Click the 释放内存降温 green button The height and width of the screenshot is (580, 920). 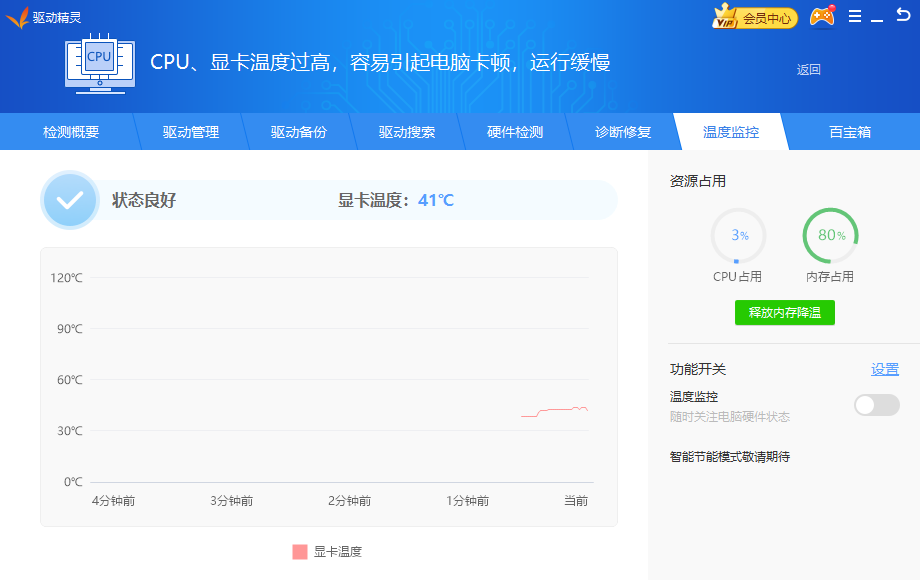(785, 312)
